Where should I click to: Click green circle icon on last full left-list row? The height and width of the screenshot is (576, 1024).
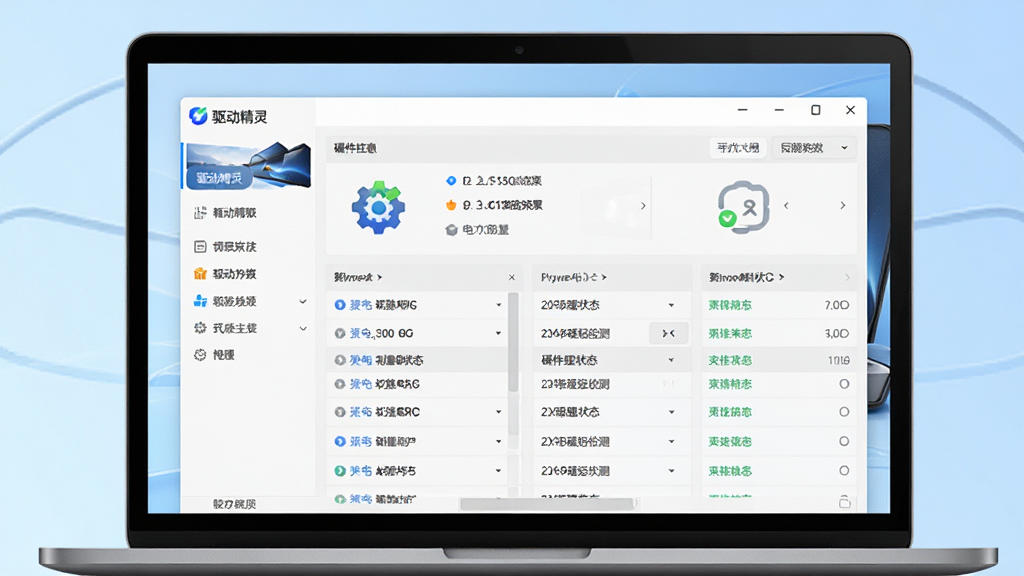point(340,471)
